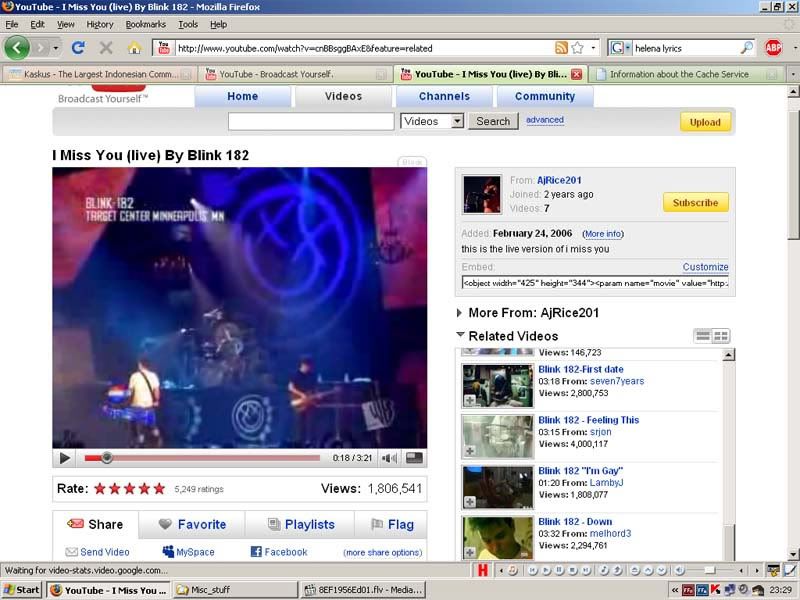Open Misc_stuff folder from taskbar
Viewport: 800px width, 600px height.
pyautogui.click(x=235, y=590)
